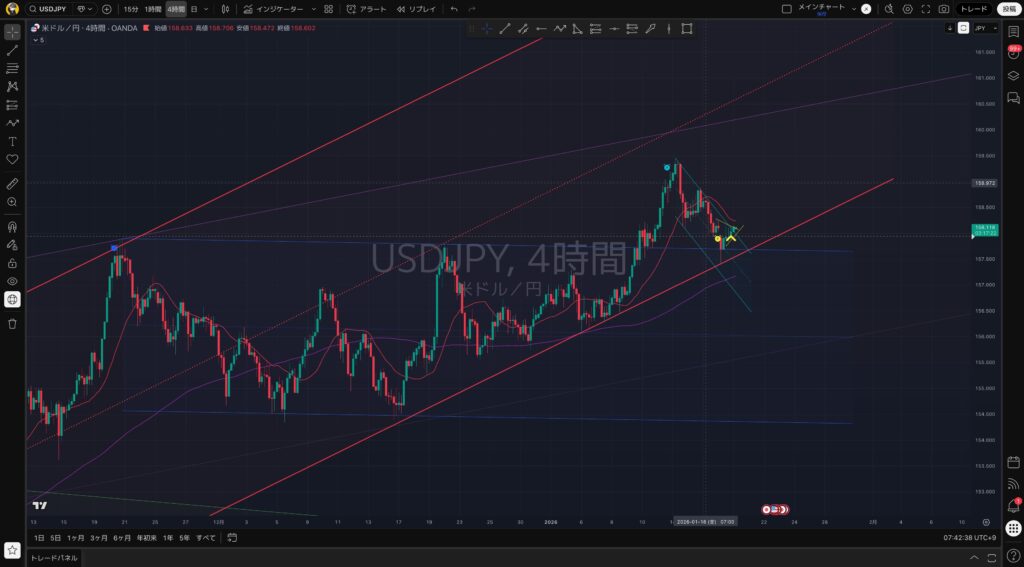The height and width of the screenshot is (567, 1024).
Task: Open chart settings gear icon
Action: coord(907,9)
